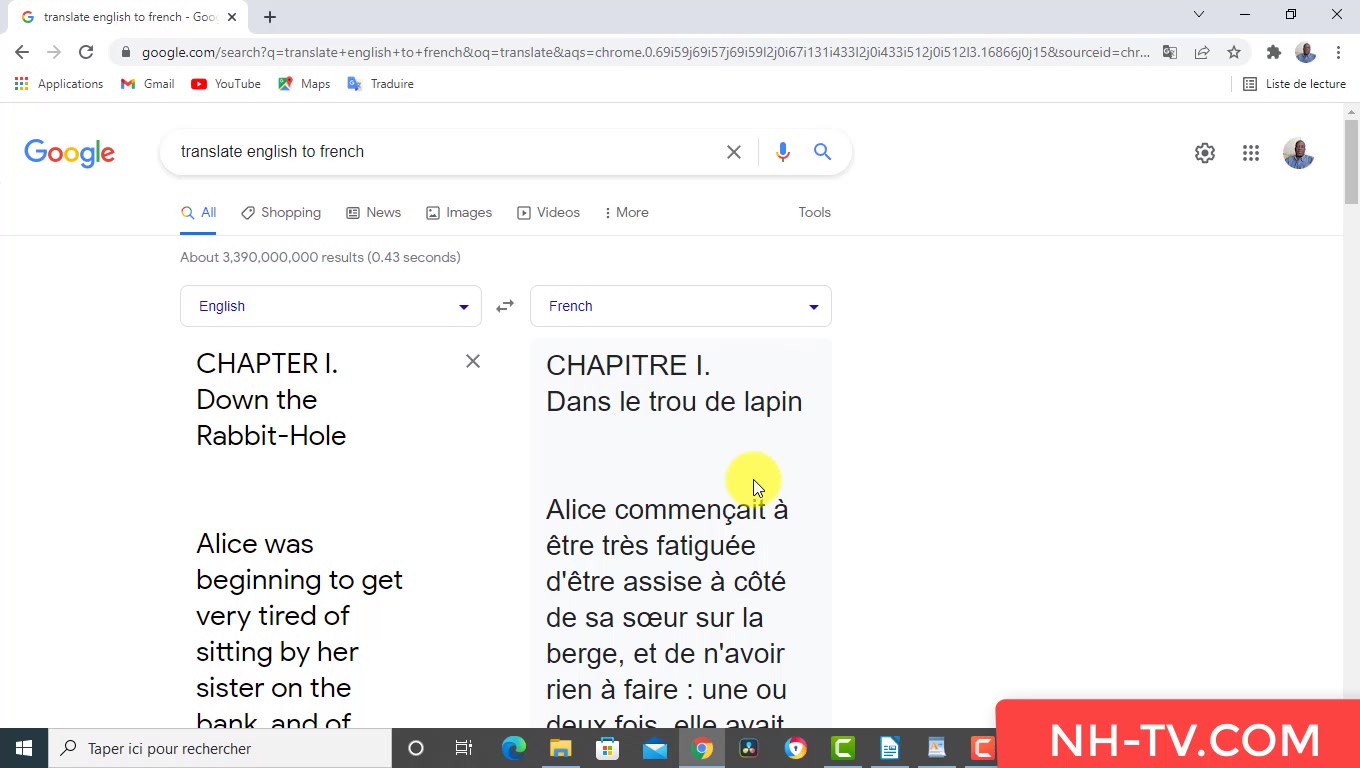Click the Google Translate icon in address bar
This screenshot has height=768, width=1360.
coord(1170,52)
